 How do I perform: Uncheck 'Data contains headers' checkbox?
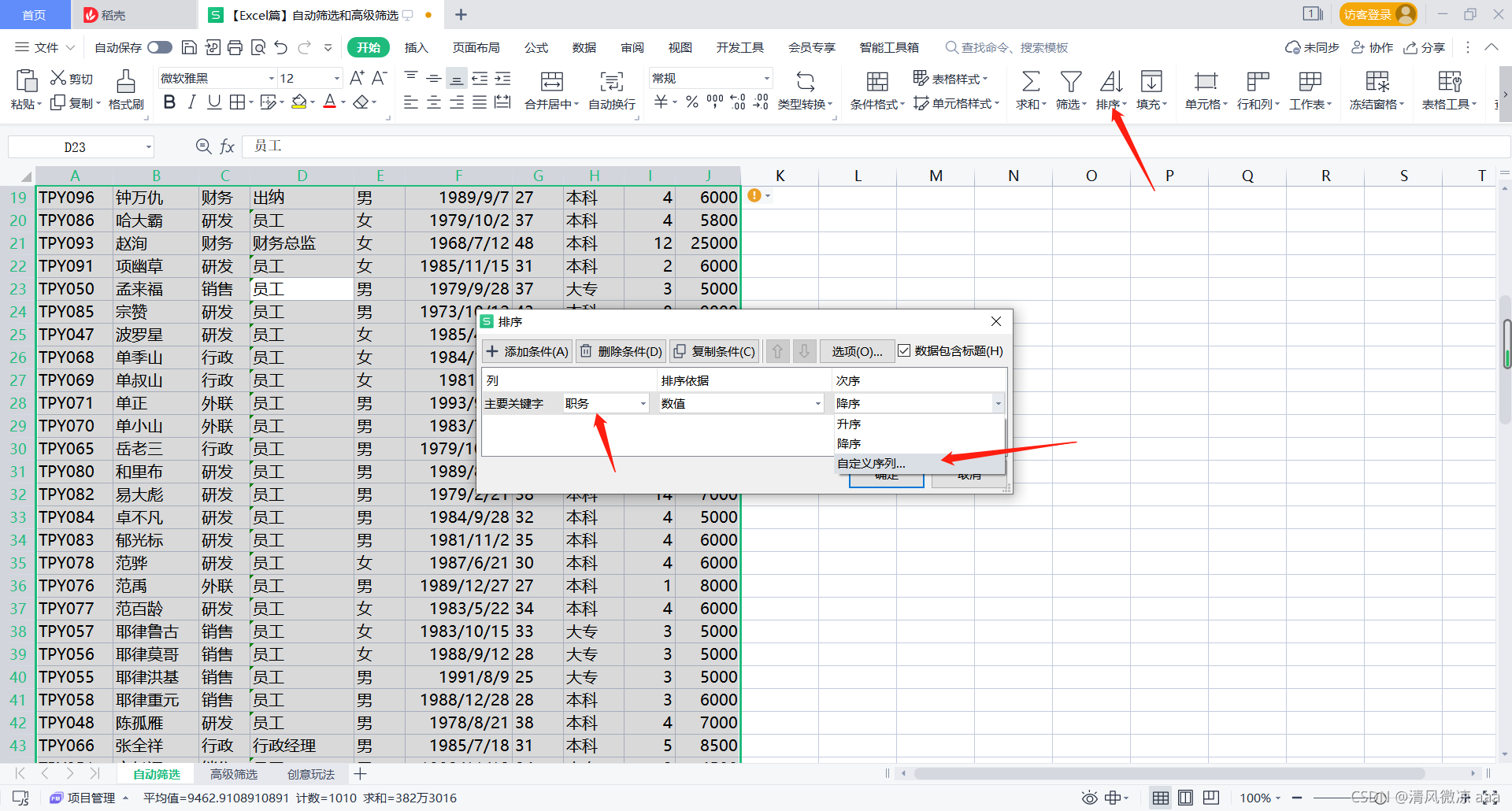click(x=904, y=351)
